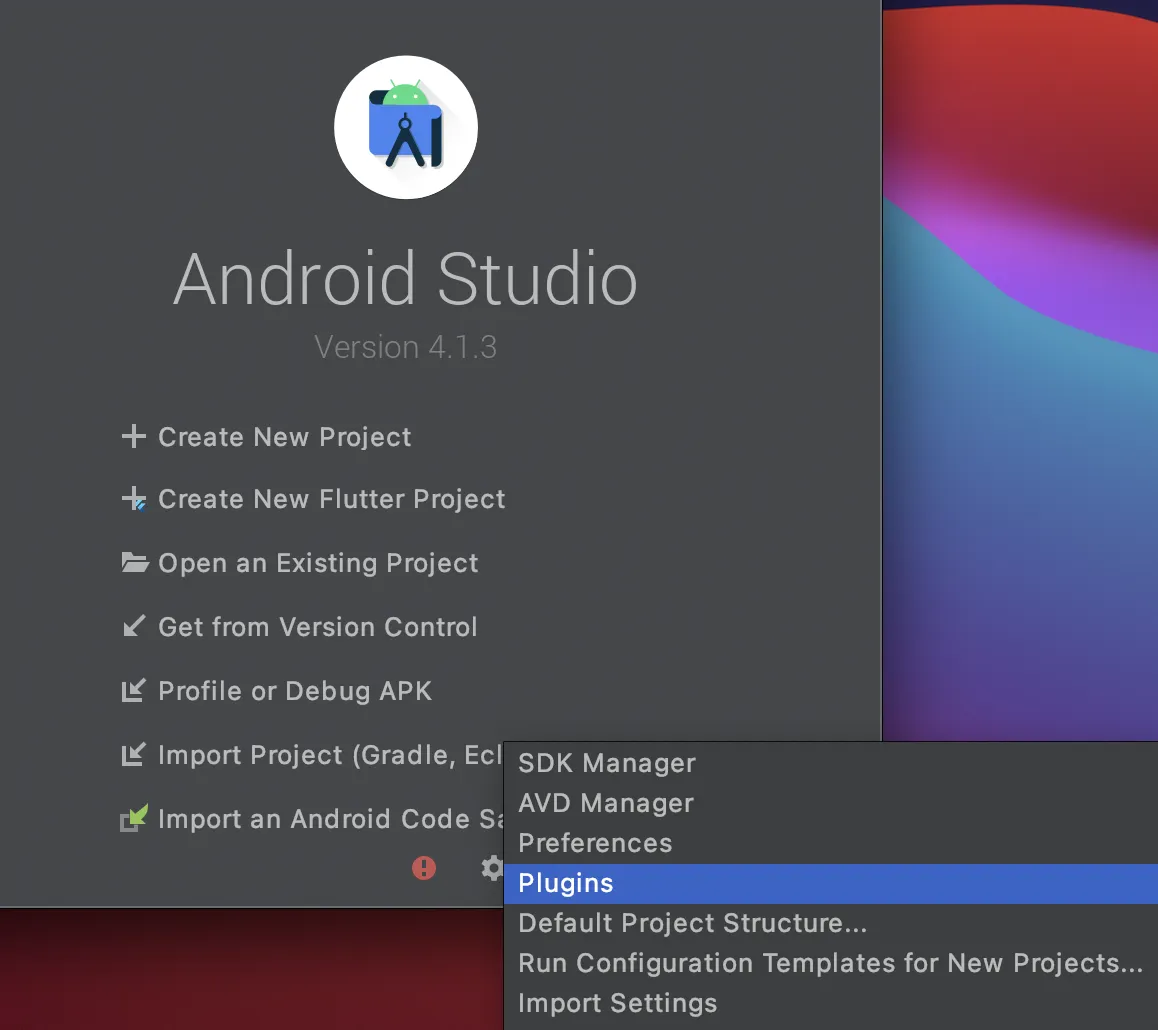Click the import icon beside Profile or Debug APK
Screen dimensions: 1158x1030
tap(134, 690)
